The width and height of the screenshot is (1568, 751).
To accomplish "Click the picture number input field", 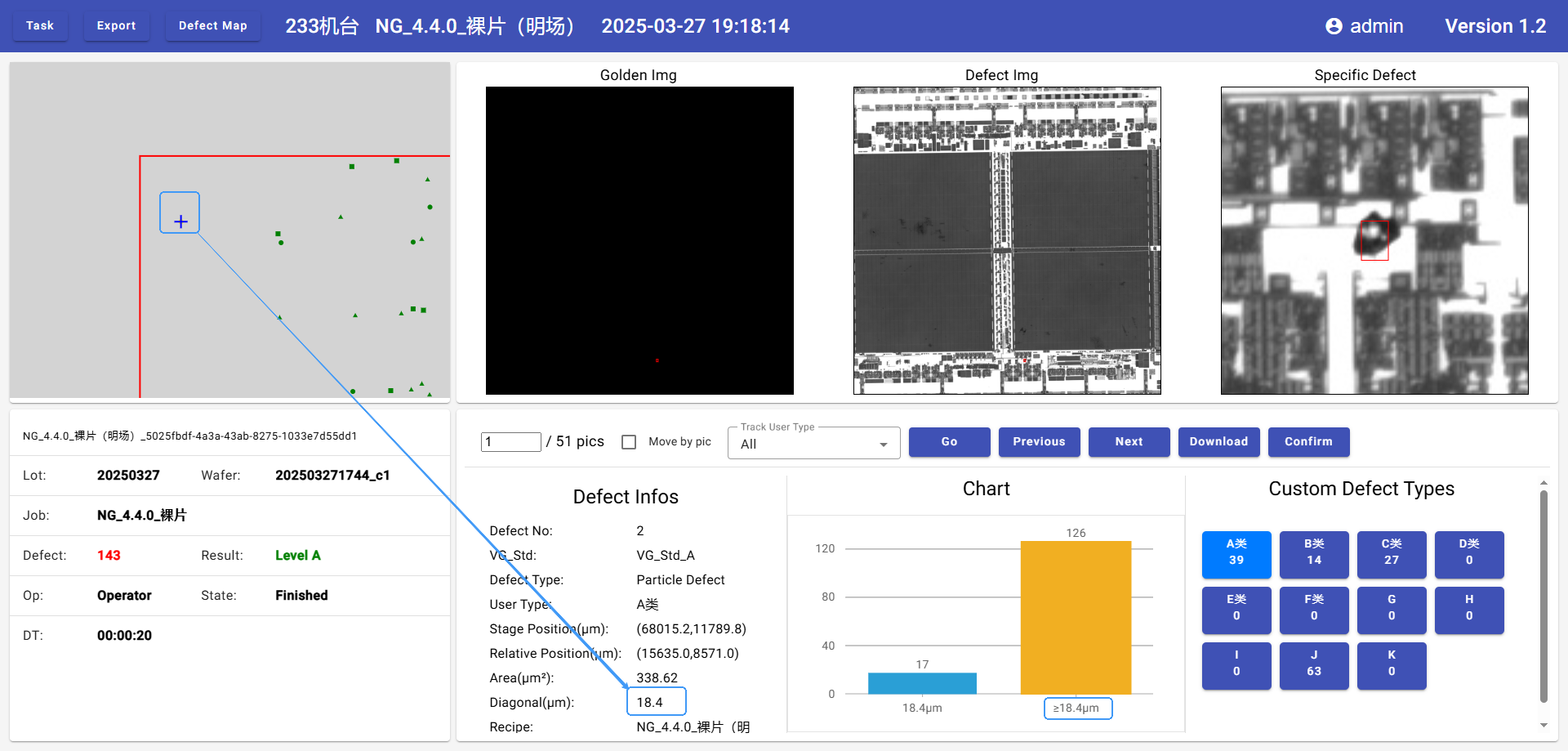I will click(x=510, y=442).
